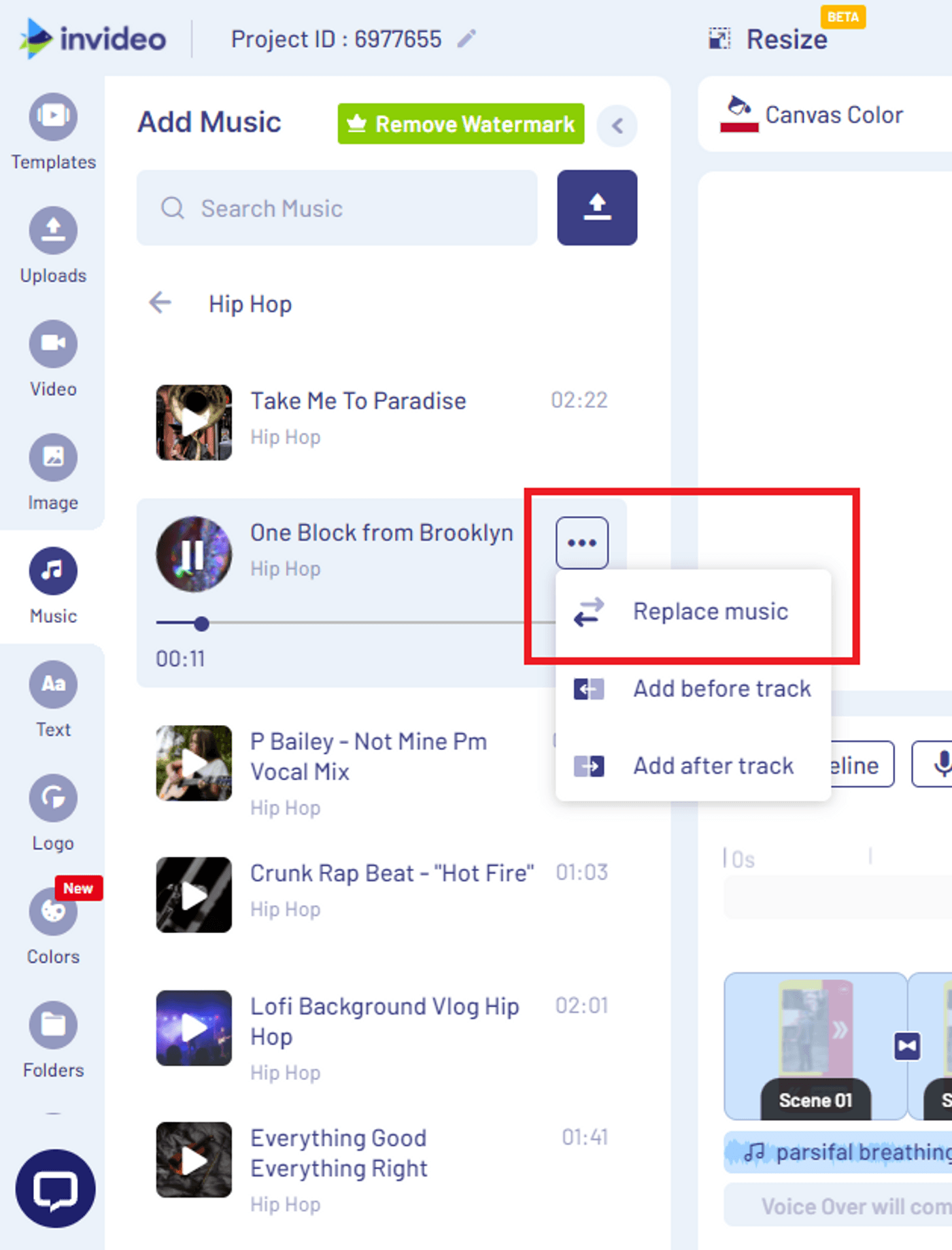Open the Canvas Color picker
The image size is (952, 1250).
[813, 114]
